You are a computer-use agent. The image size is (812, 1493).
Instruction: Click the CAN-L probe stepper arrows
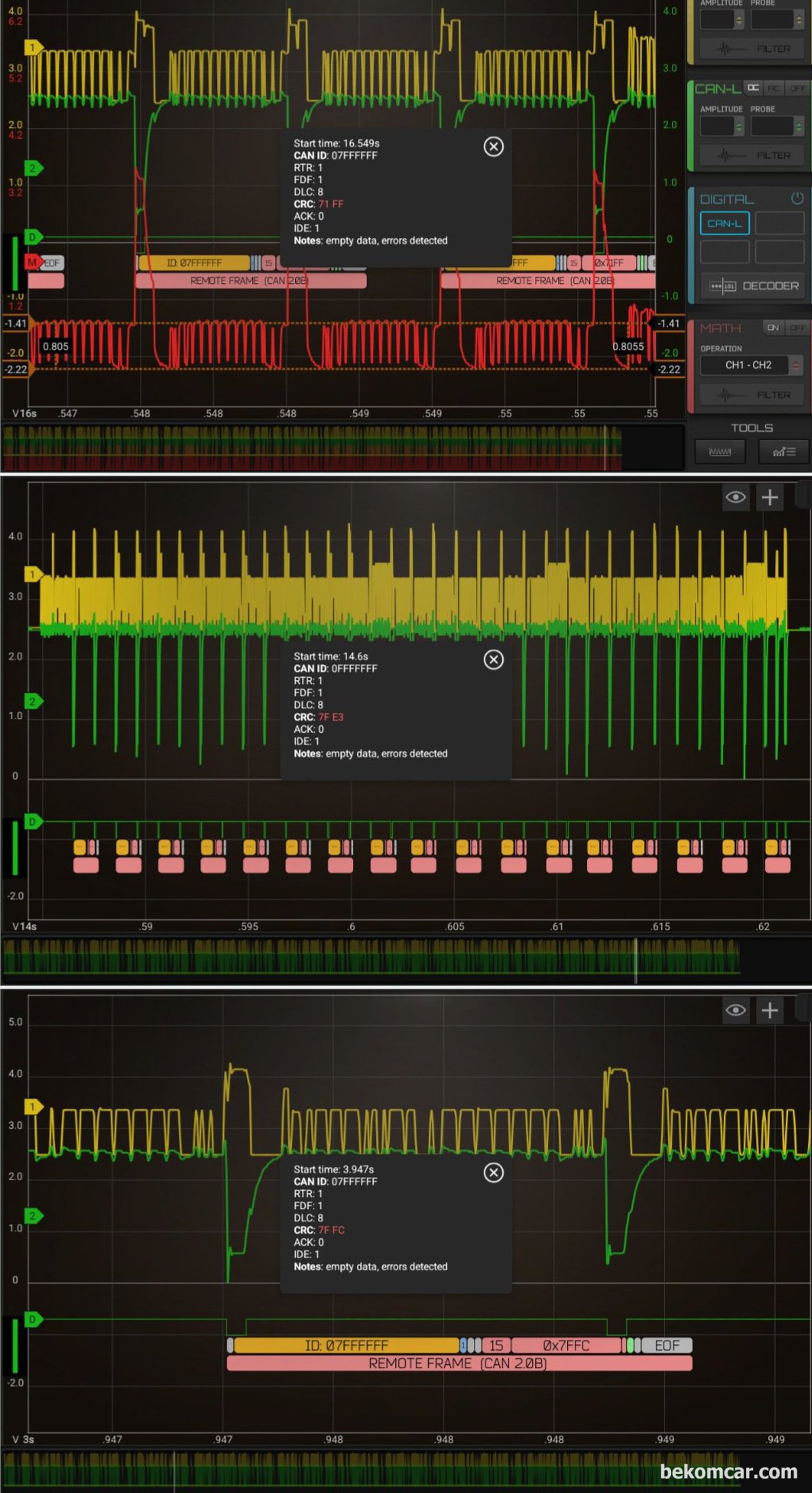point(799,126)
